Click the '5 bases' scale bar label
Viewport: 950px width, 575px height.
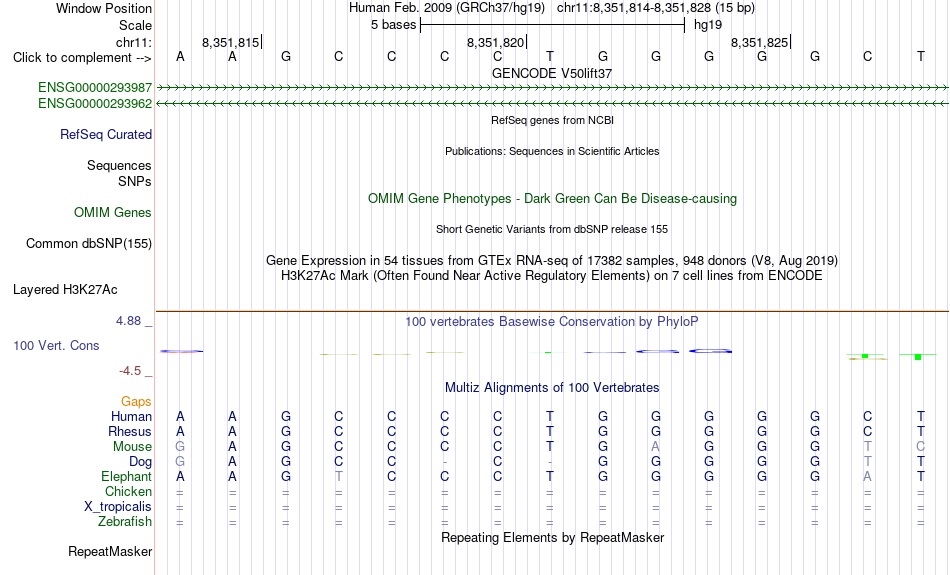click(394, 25)
